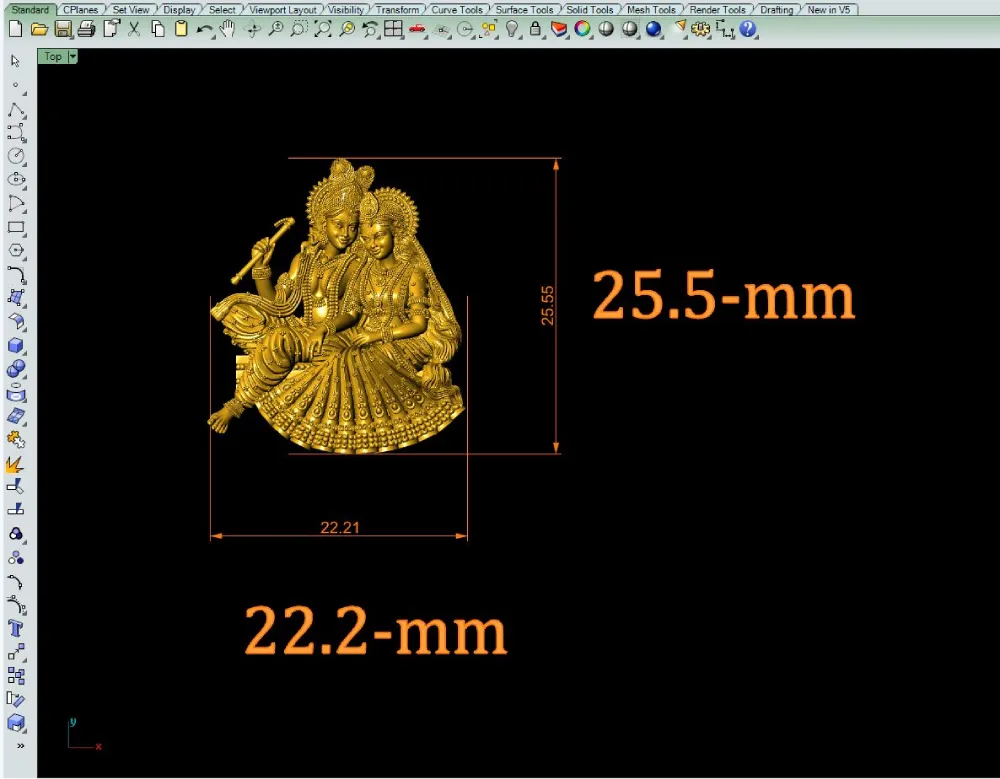Switch to the Standard toolbar tab
Viewport: 1000px width, 779px height.
click(30, 10)
